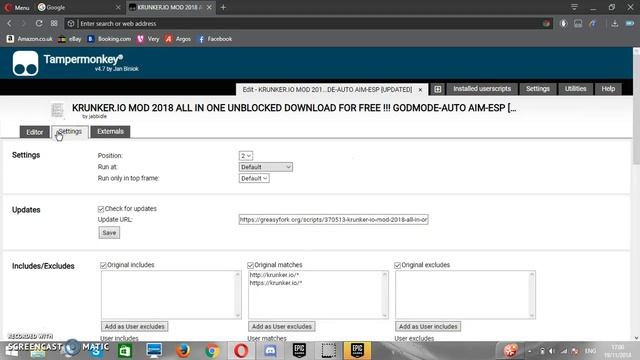Click the Original excludes list box
Screen dimensions: 640x360
[x=465, y=295]
